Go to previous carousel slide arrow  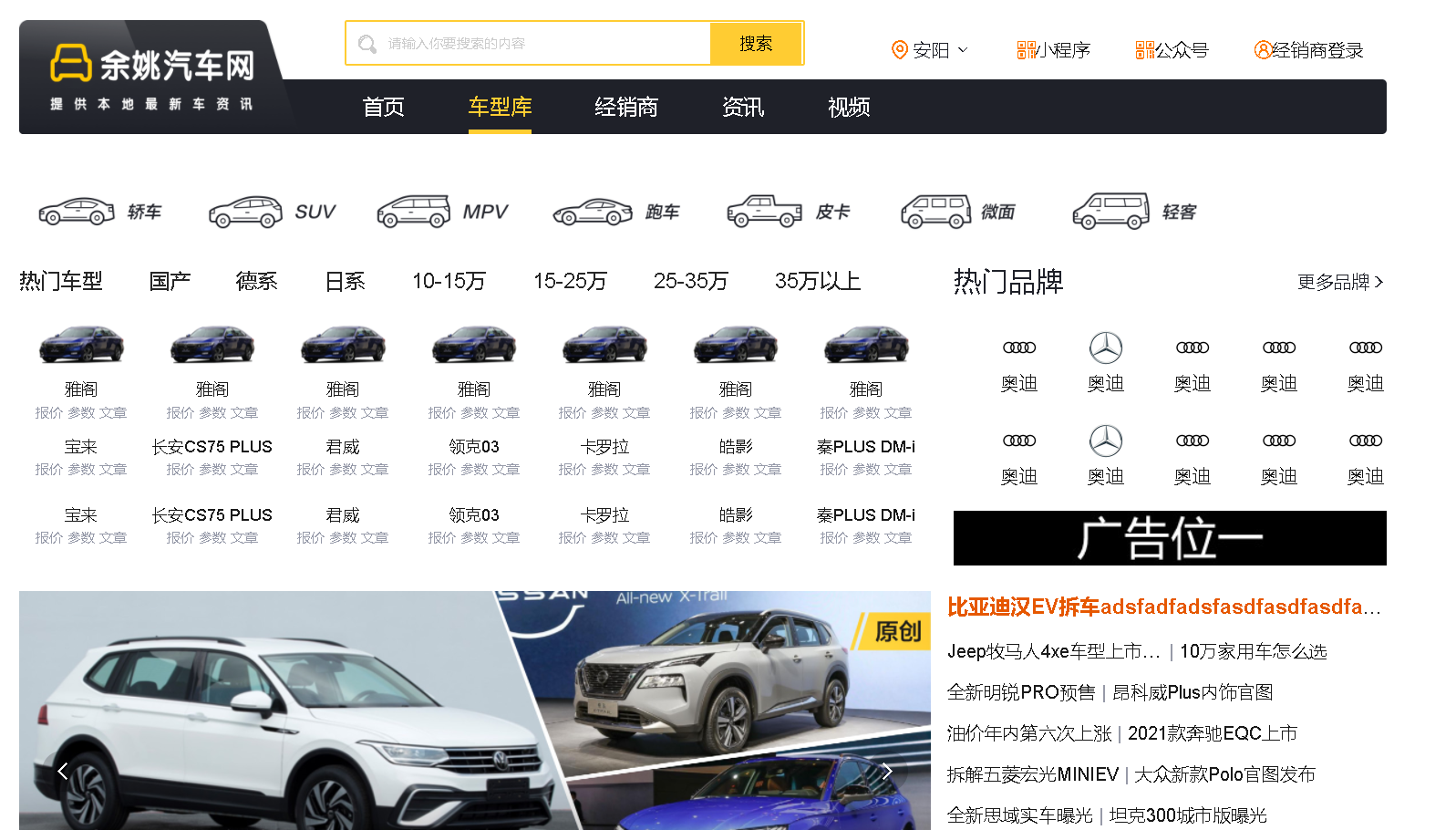tap(62, 772)
